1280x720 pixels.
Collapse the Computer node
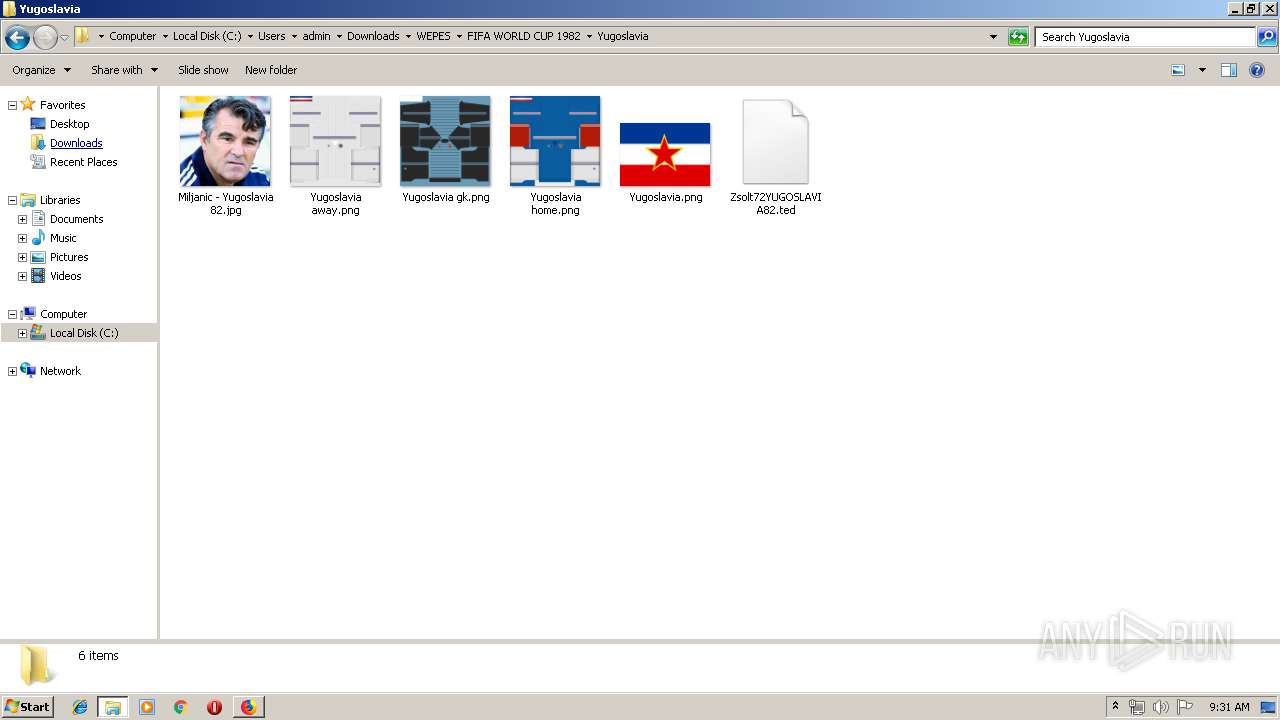pos(12,314)
